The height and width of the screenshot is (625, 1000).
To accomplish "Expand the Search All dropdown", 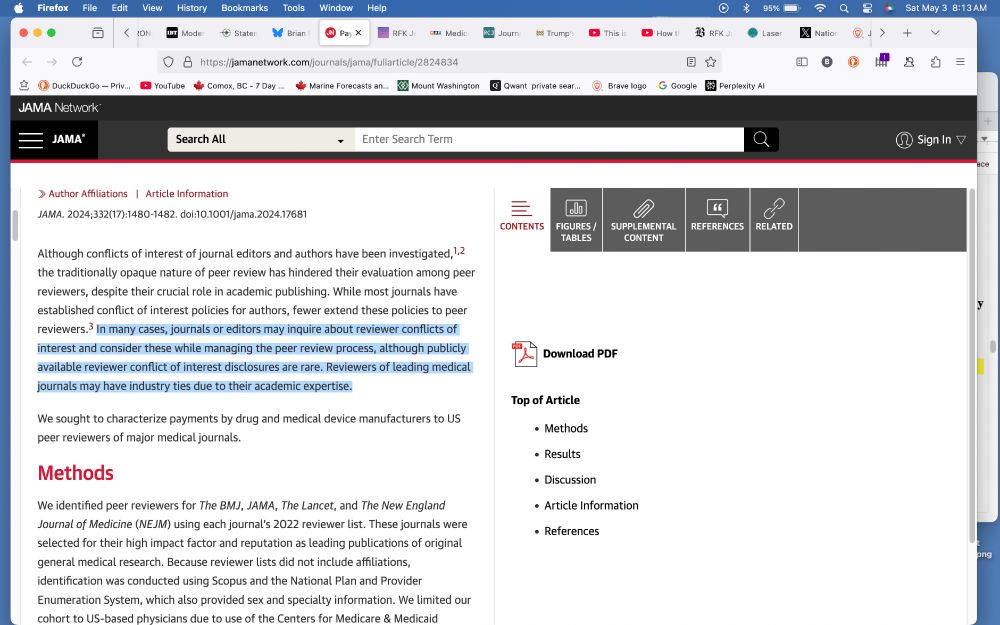I will point(261,140).
